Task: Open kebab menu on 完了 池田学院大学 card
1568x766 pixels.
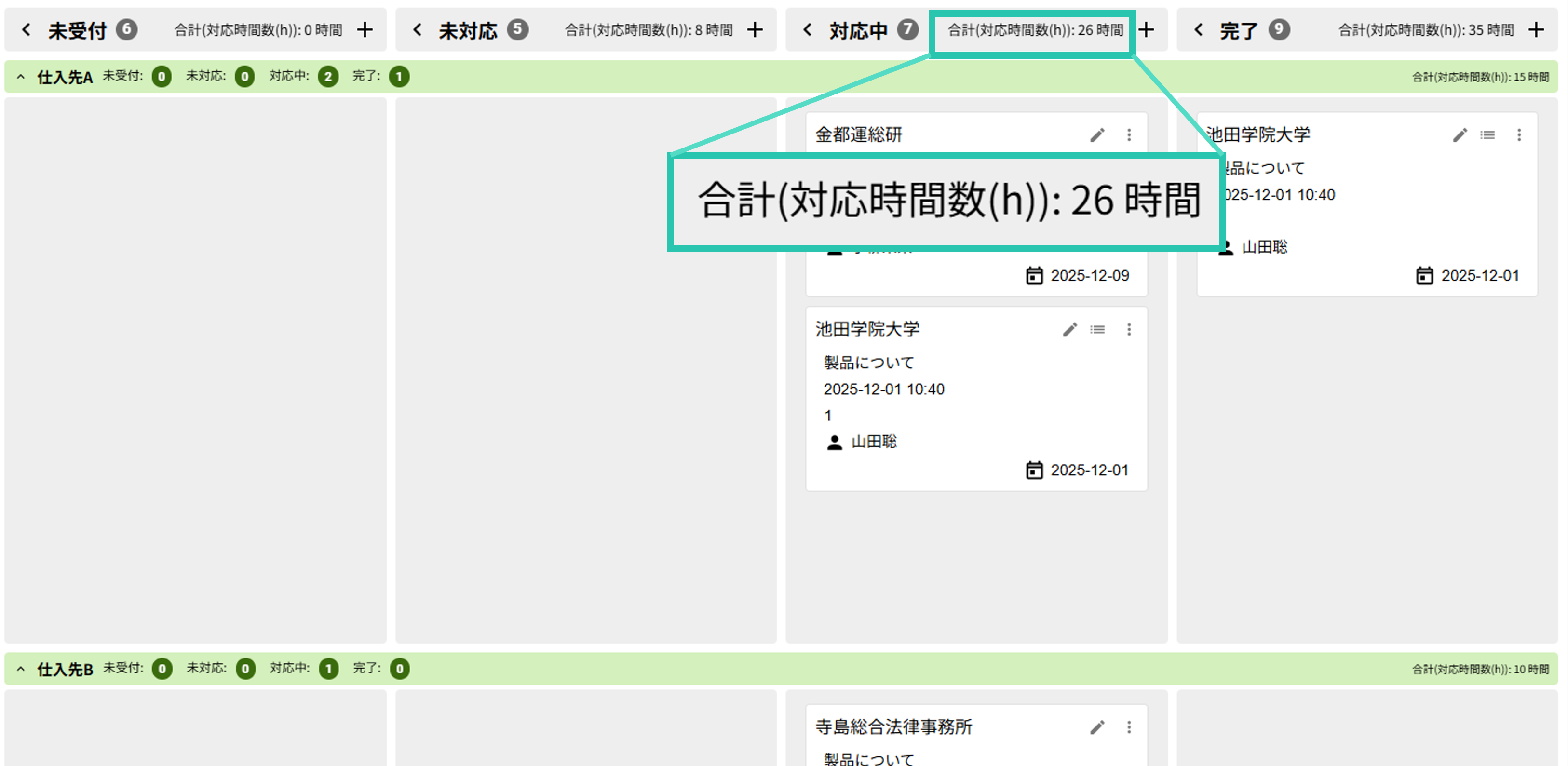Action: (x=1519, y=135)
